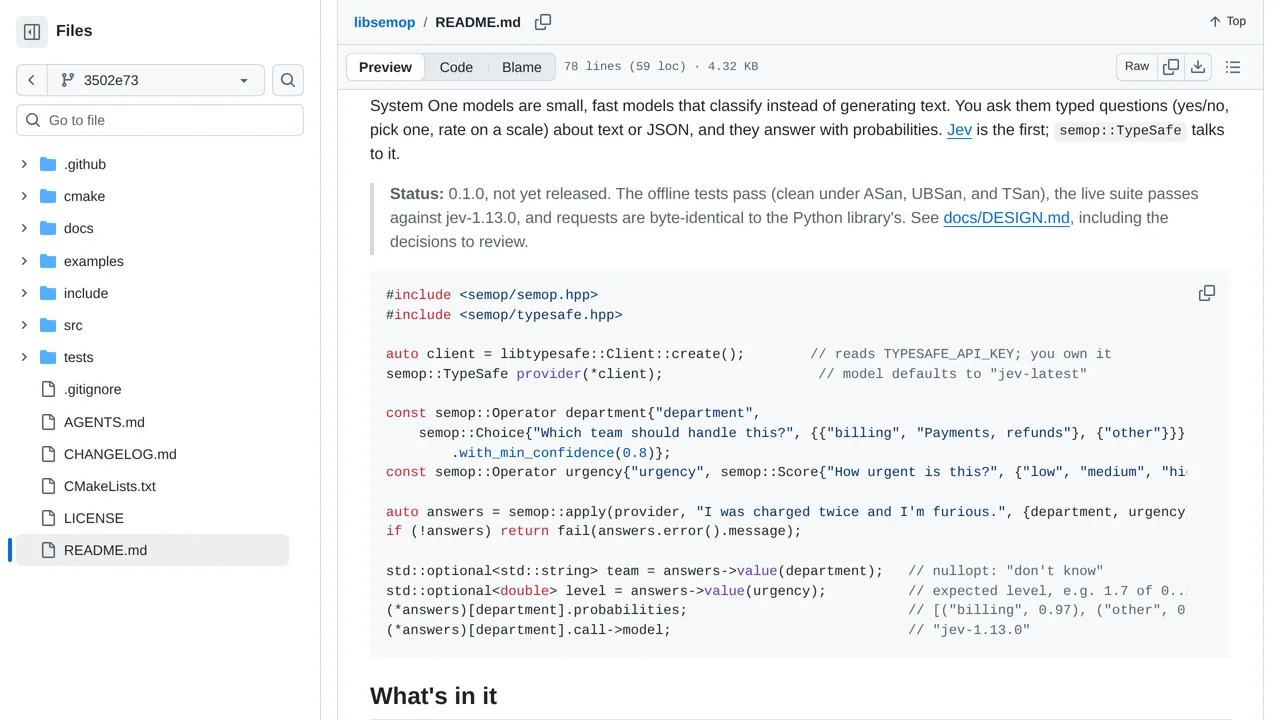Click the cmake folder icon

tap(48, 196)
